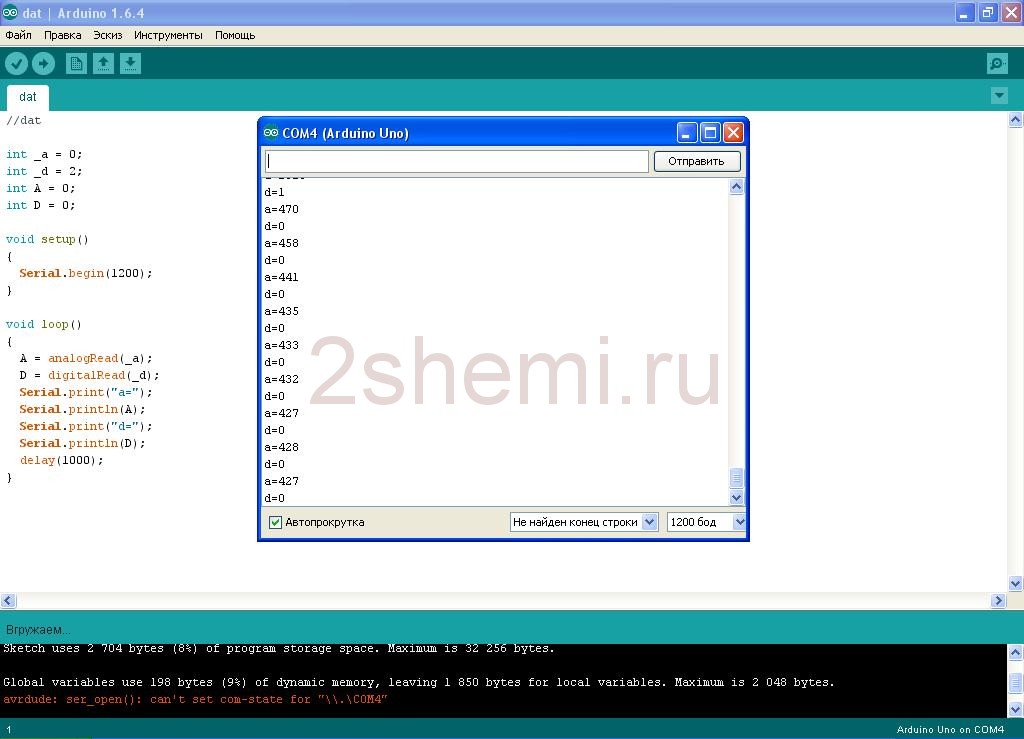This screenshot has height=739, width=1024.
Task: Click the 'void setup()' line
Action: tap(47, 240)
